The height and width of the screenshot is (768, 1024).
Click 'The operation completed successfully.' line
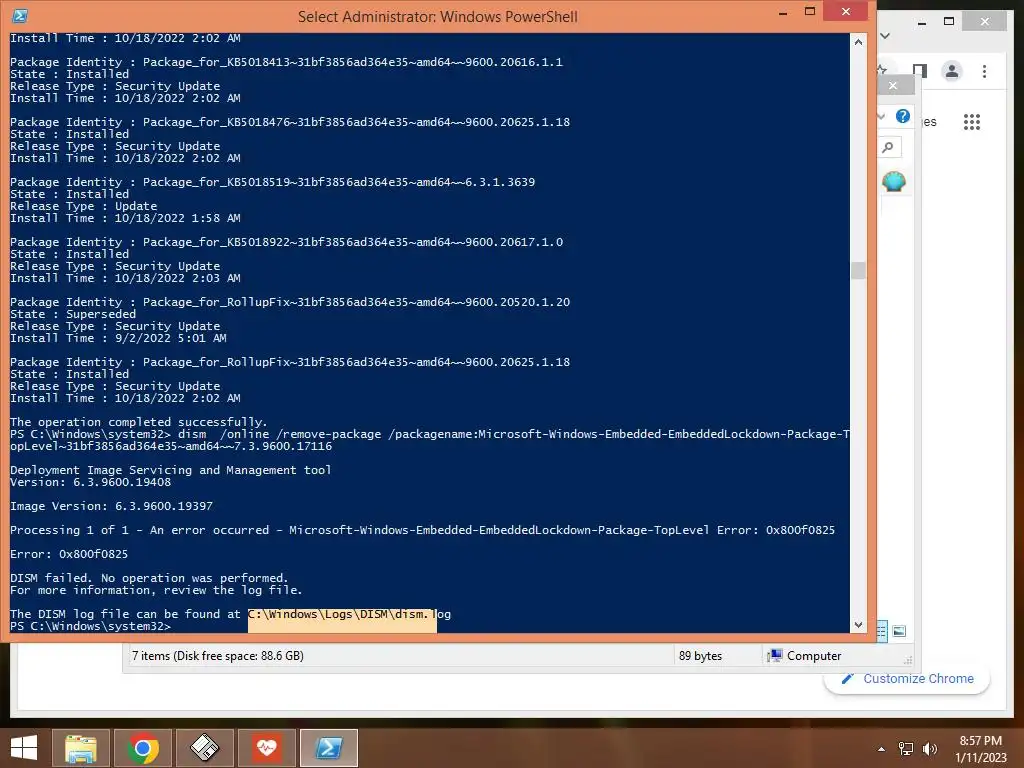[138, 422]
